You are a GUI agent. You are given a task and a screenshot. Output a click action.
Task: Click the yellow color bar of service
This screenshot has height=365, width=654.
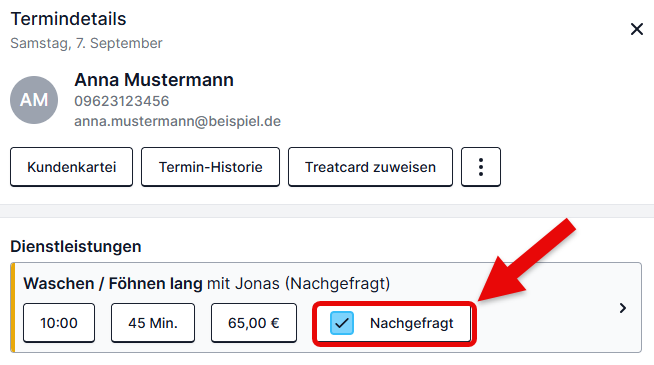(13, 308)
